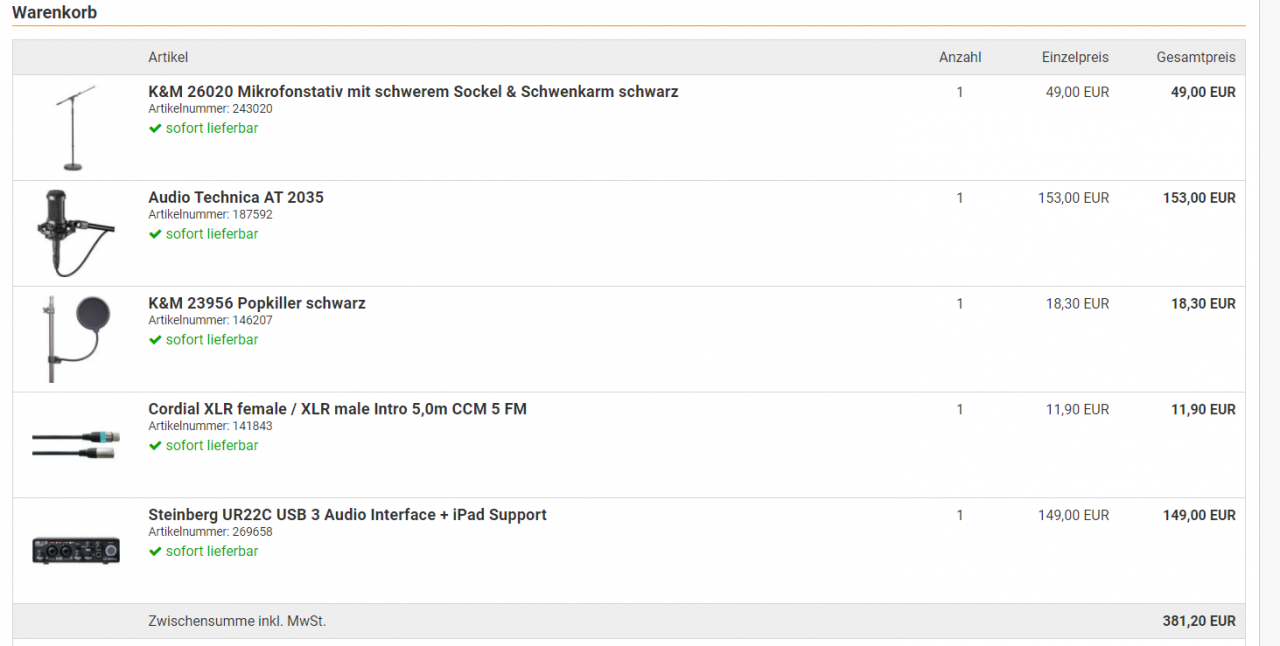
Task: Click the Gesamtpreis column header
Action: tap(1196, 57)
